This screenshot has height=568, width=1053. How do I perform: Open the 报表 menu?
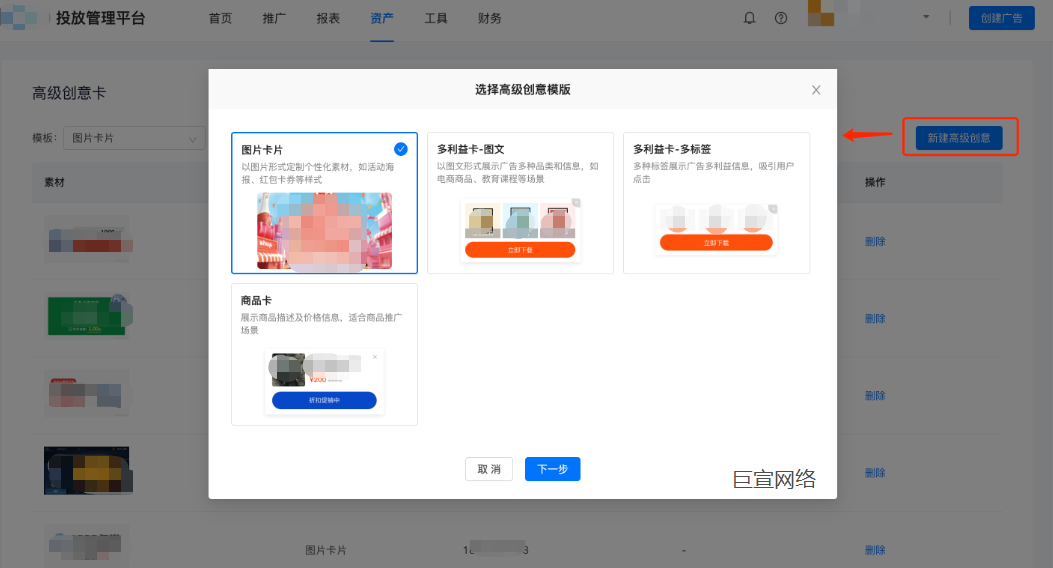coord(328,18)
